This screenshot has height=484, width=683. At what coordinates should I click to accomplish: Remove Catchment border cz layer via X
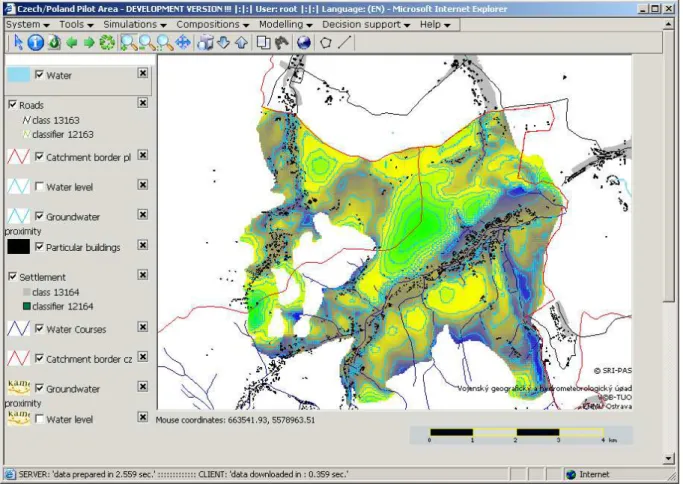143,356
